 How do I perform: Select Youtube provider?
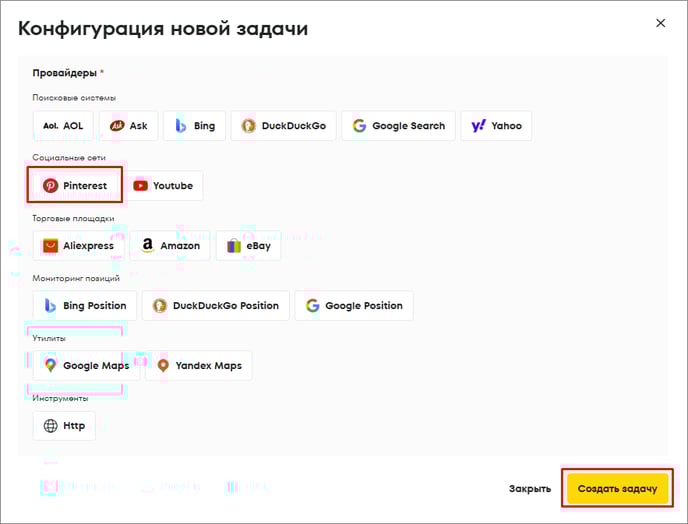[x=163, y=186]
